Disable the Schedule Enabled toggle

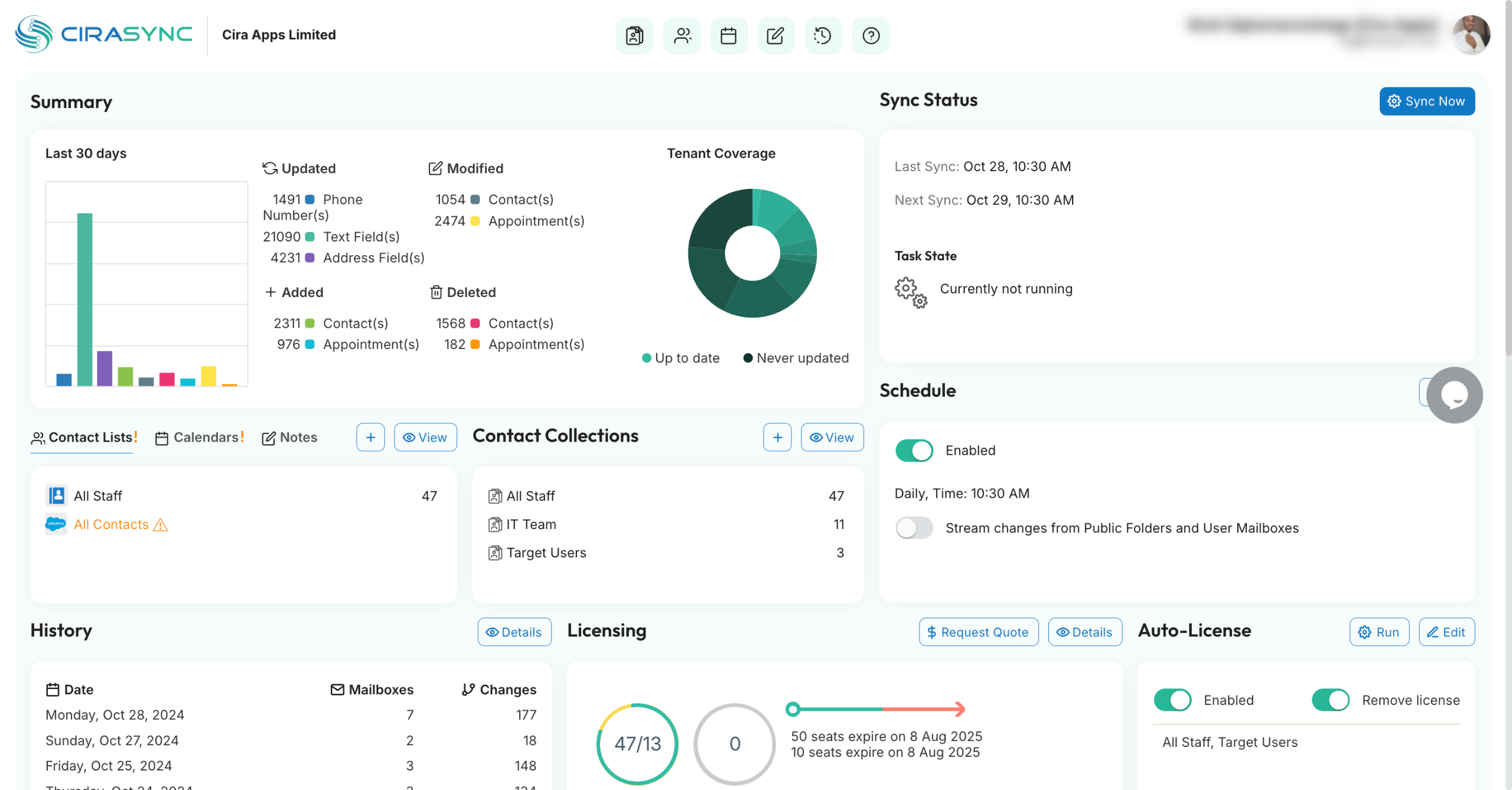pyautogui.click(x=914, y=451)
